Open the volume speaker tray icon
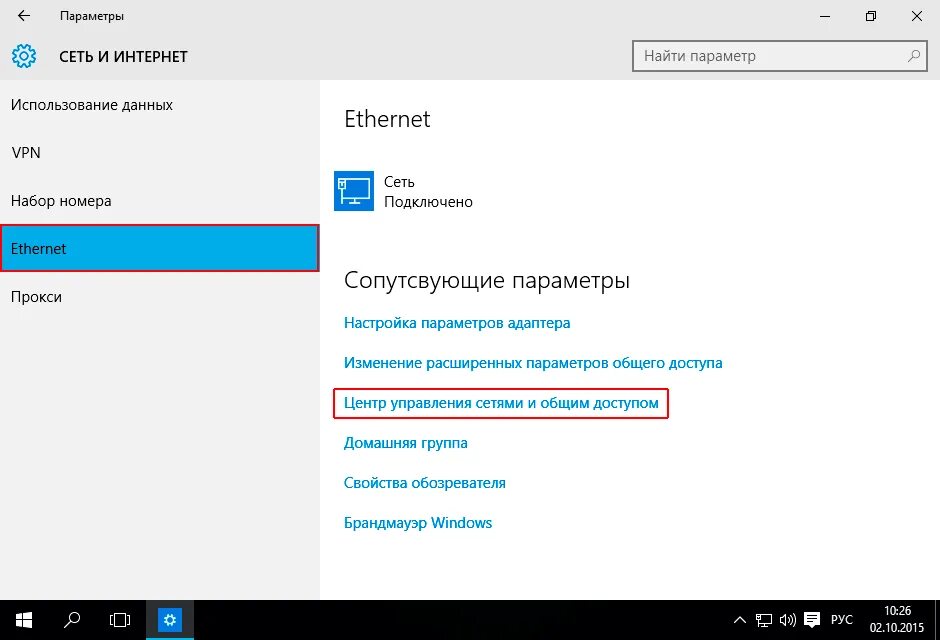Screen dimensions: 940x640 pos(788,620)
